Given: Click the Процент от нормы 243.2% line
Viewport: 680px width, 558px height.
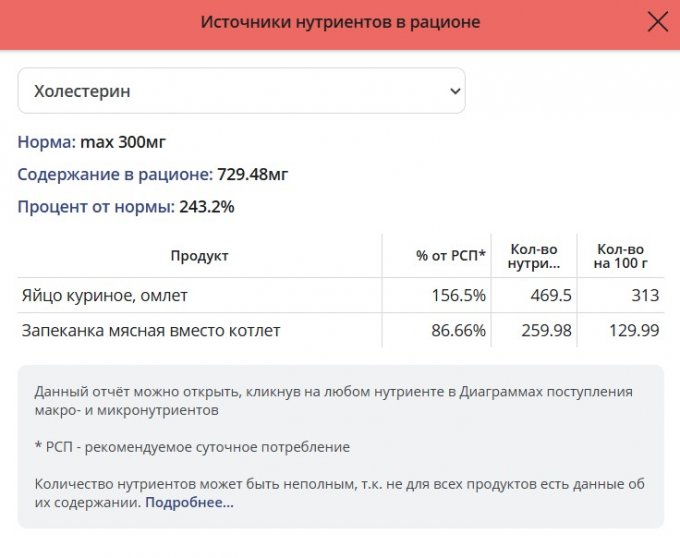Looking at the screenshot, I should tap(125, 207).
